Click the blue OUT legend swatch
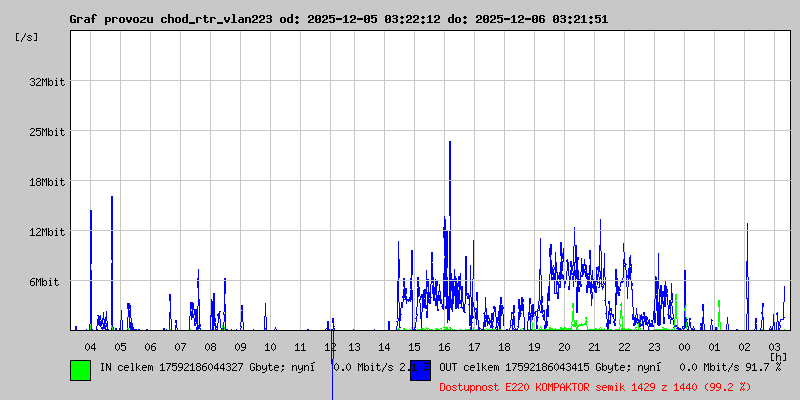This screenshot has width=800, height=400. pyautogui.click(x=420, y=369)
